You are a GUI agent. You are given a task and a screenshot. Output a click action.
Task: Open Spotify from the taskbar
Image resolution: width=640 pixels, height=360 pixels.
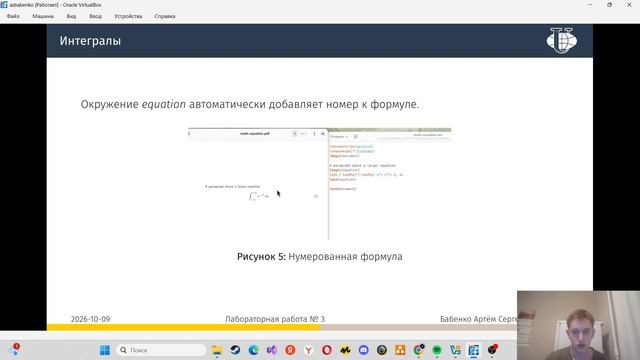coord(437,350)
